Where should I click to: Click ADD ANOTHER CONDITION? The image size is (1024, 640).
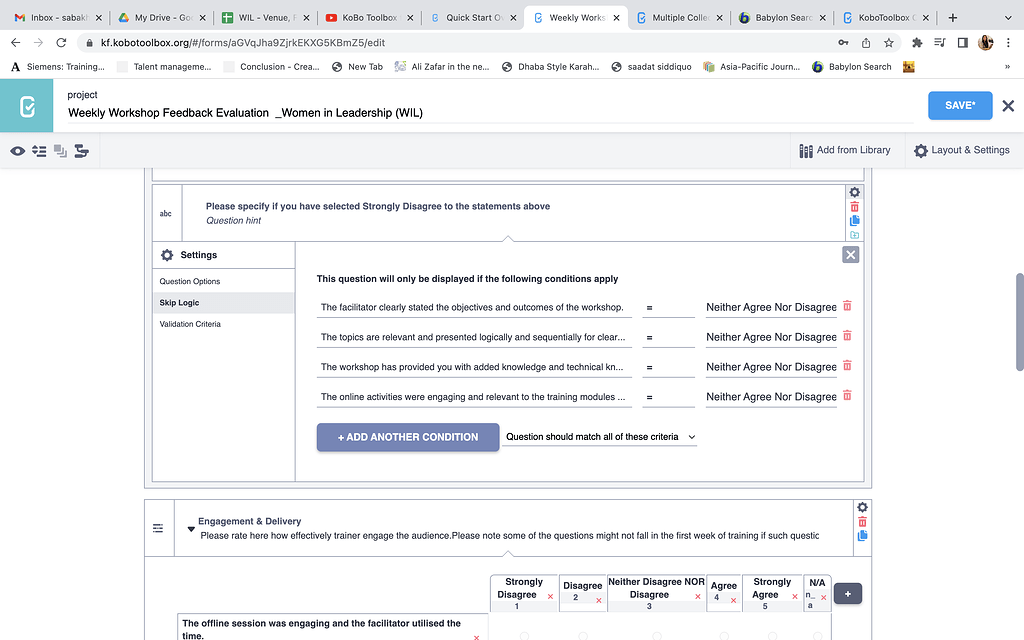[407, 437]
